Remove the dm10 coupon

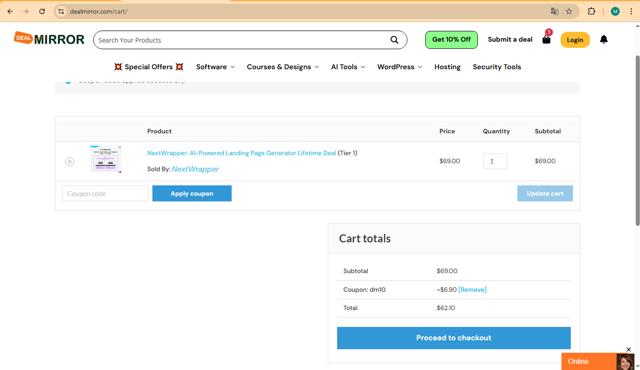(473, 290)
